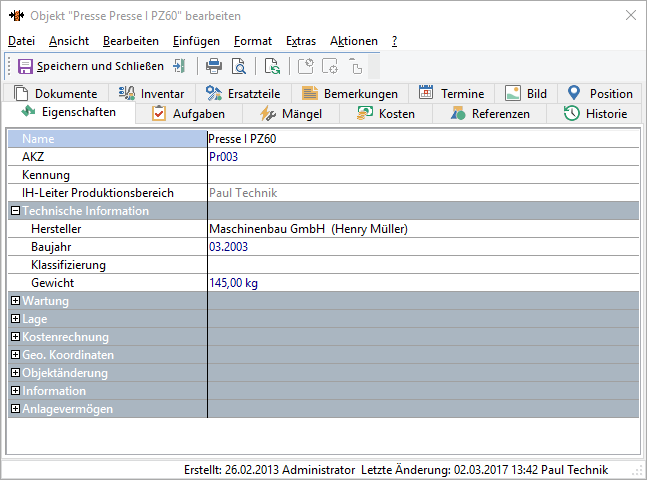Click the Aufgaben checklist icon
647x480 pixels.
point(159,113)
